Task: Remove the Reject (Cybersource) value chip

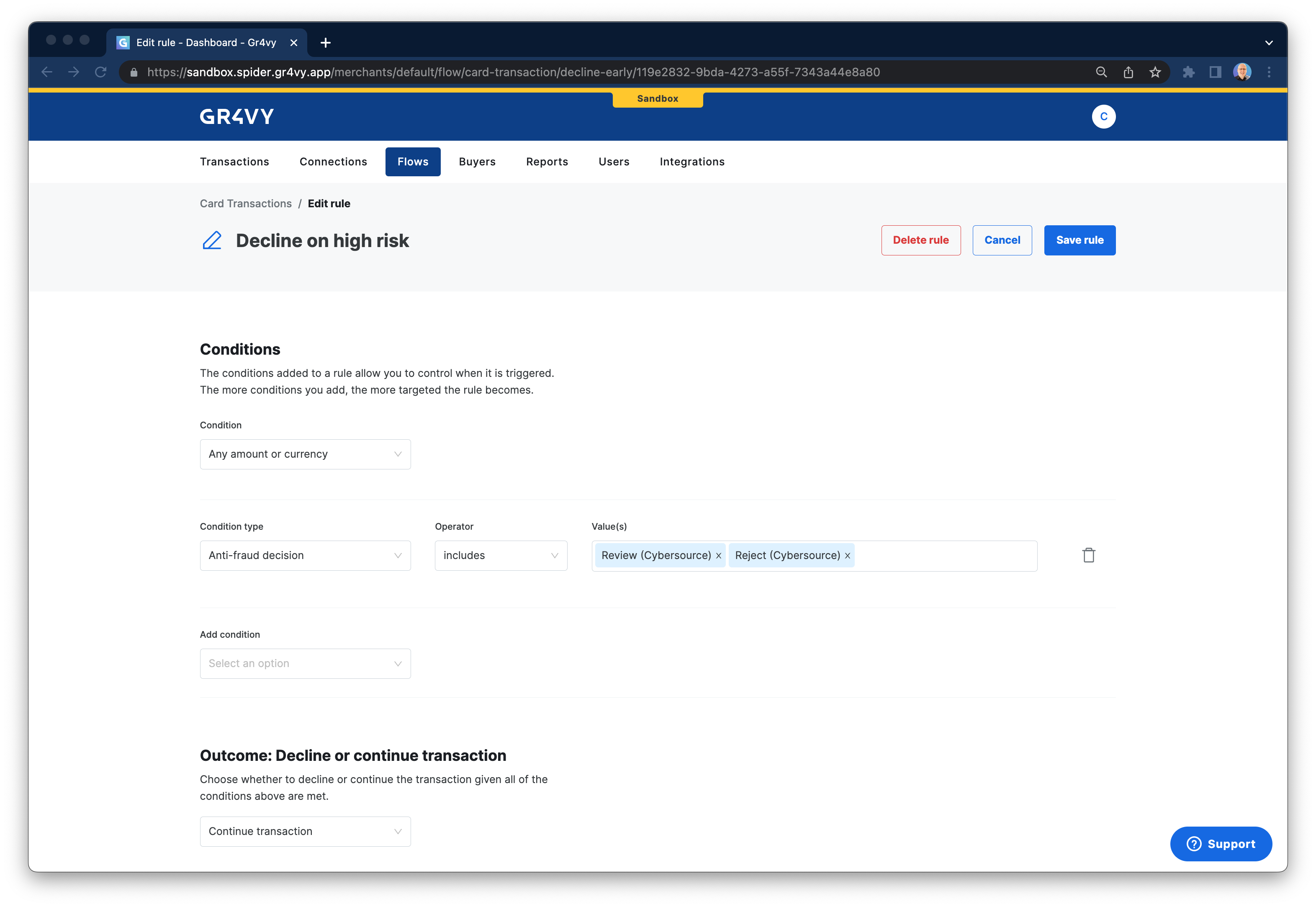Action: (x=847, y=555)
